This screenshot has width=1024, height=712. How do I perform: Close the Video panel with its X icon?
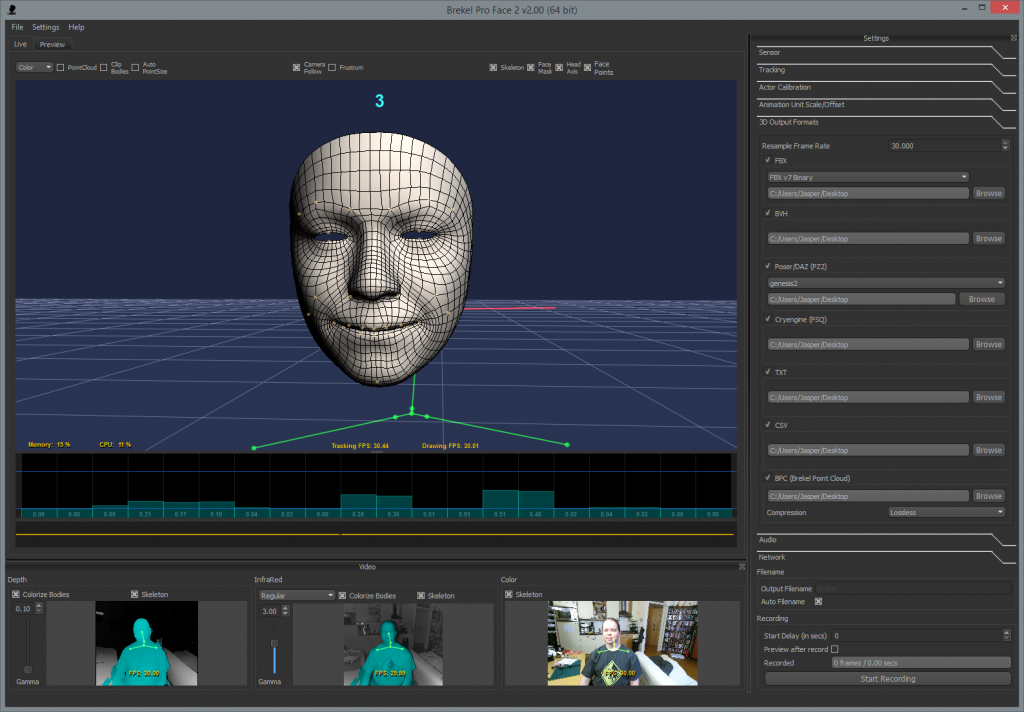pyautogui.click(x=742, y=567)
